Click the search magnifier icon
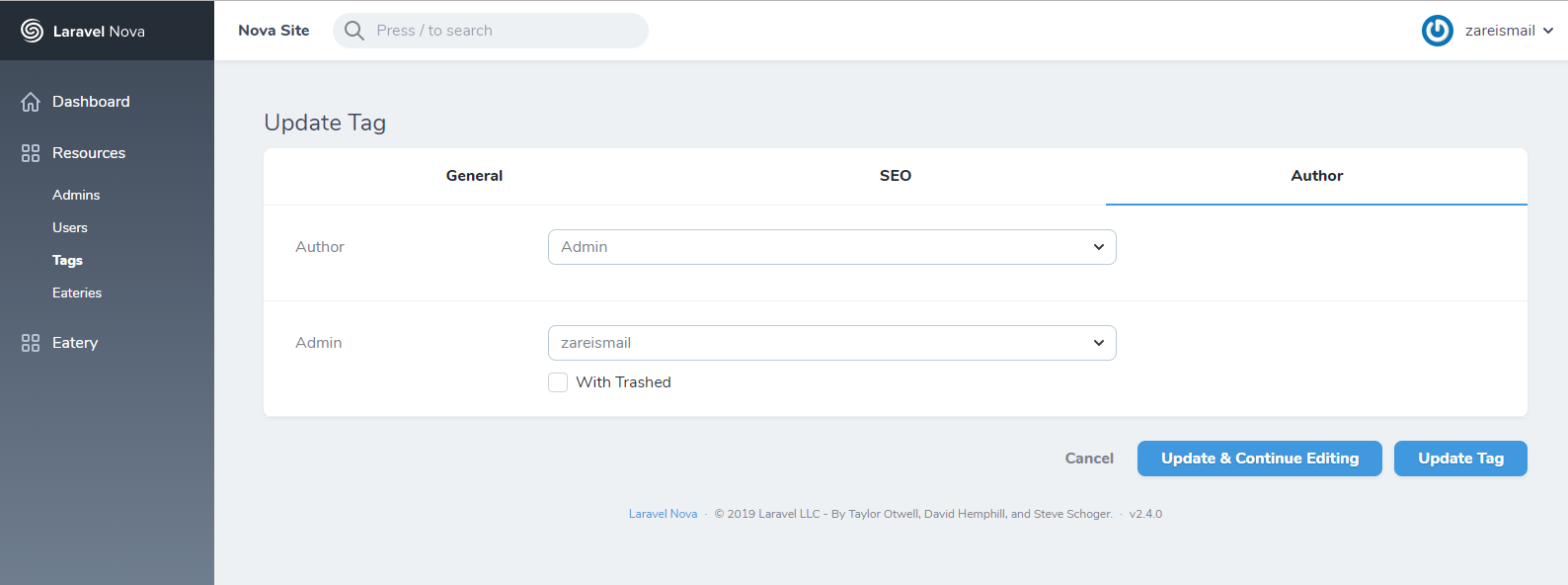 pyautogui.click(x=354, y=31)
